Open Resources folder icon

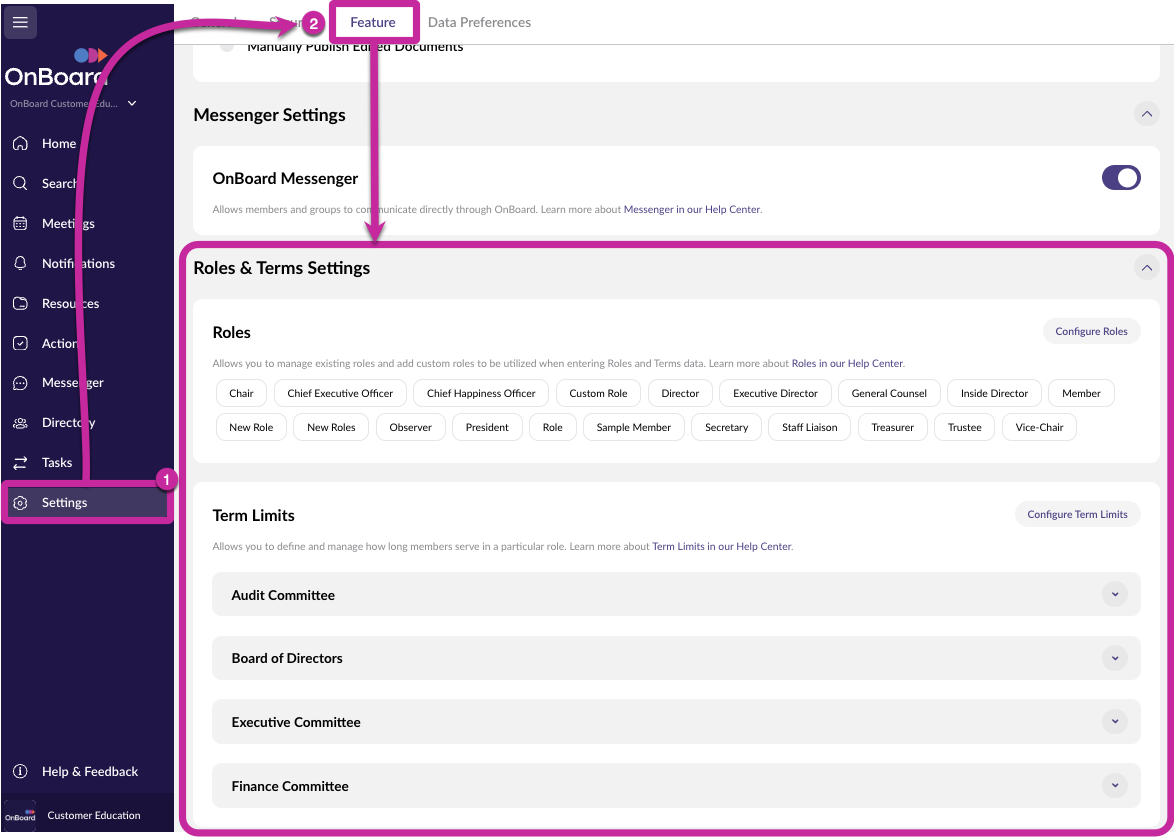[20, 304]
